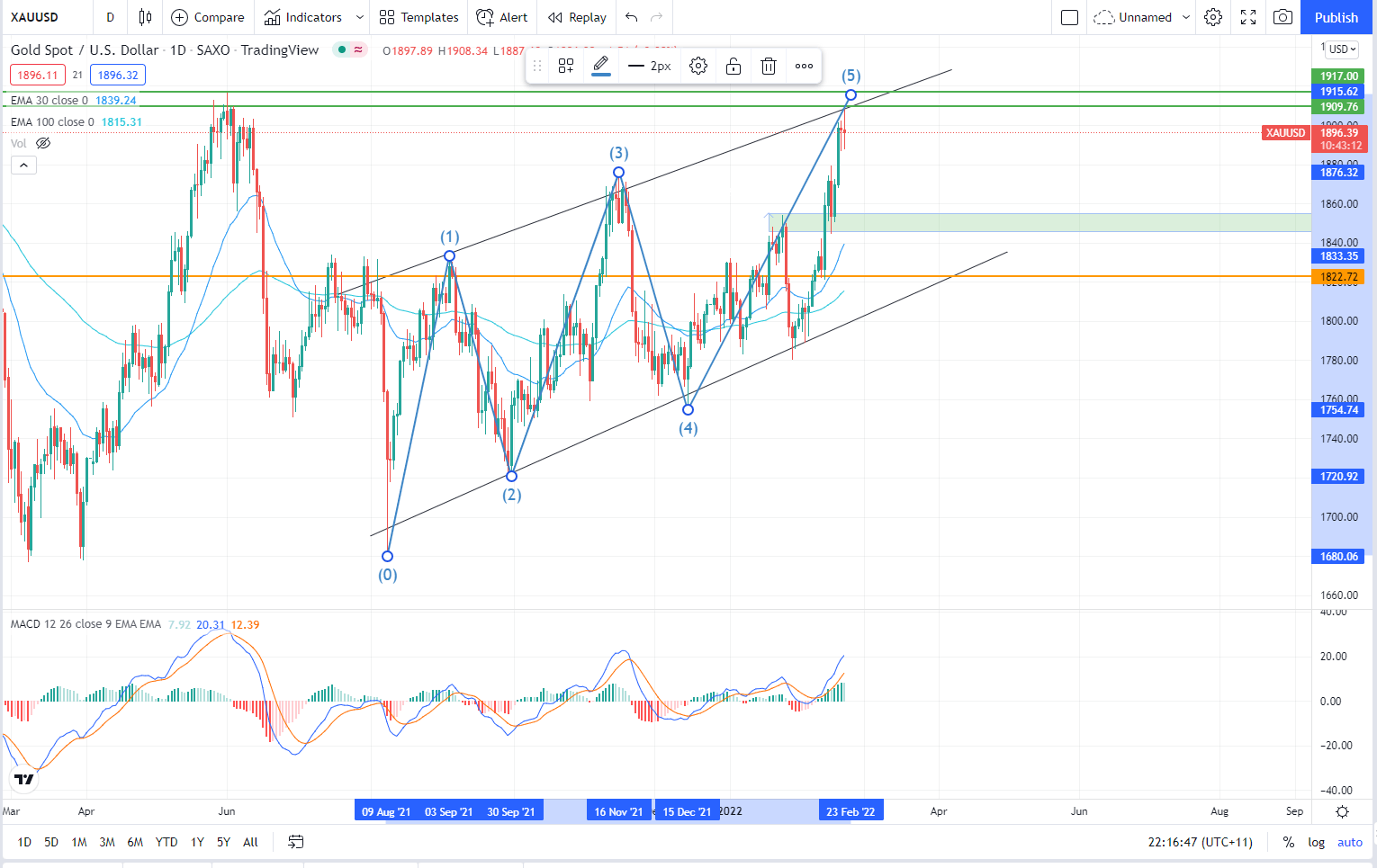Hide the Vol indicator with its eye icon
The image size is (1377, 868).
42,143
